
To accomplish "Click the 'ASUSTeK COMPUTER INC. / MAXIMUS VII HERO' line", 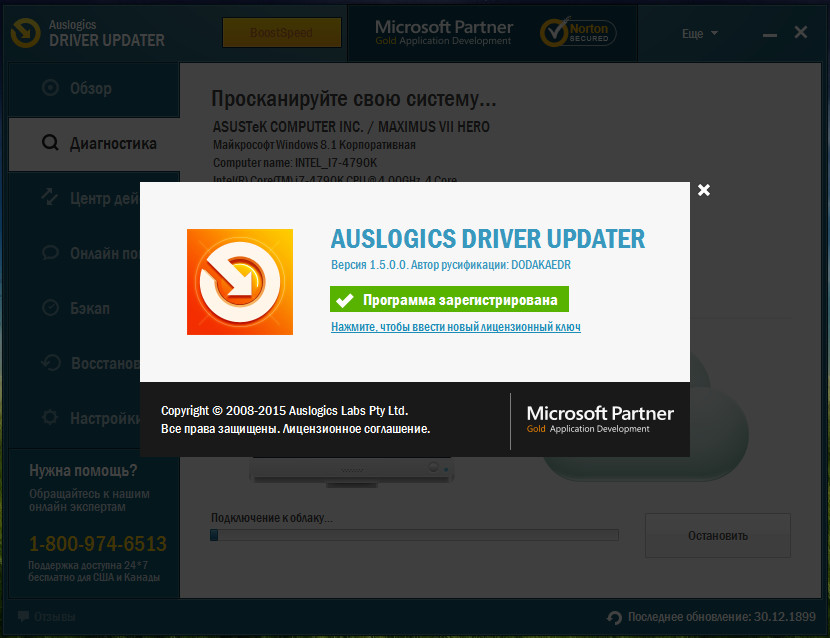I will (351, 127).
